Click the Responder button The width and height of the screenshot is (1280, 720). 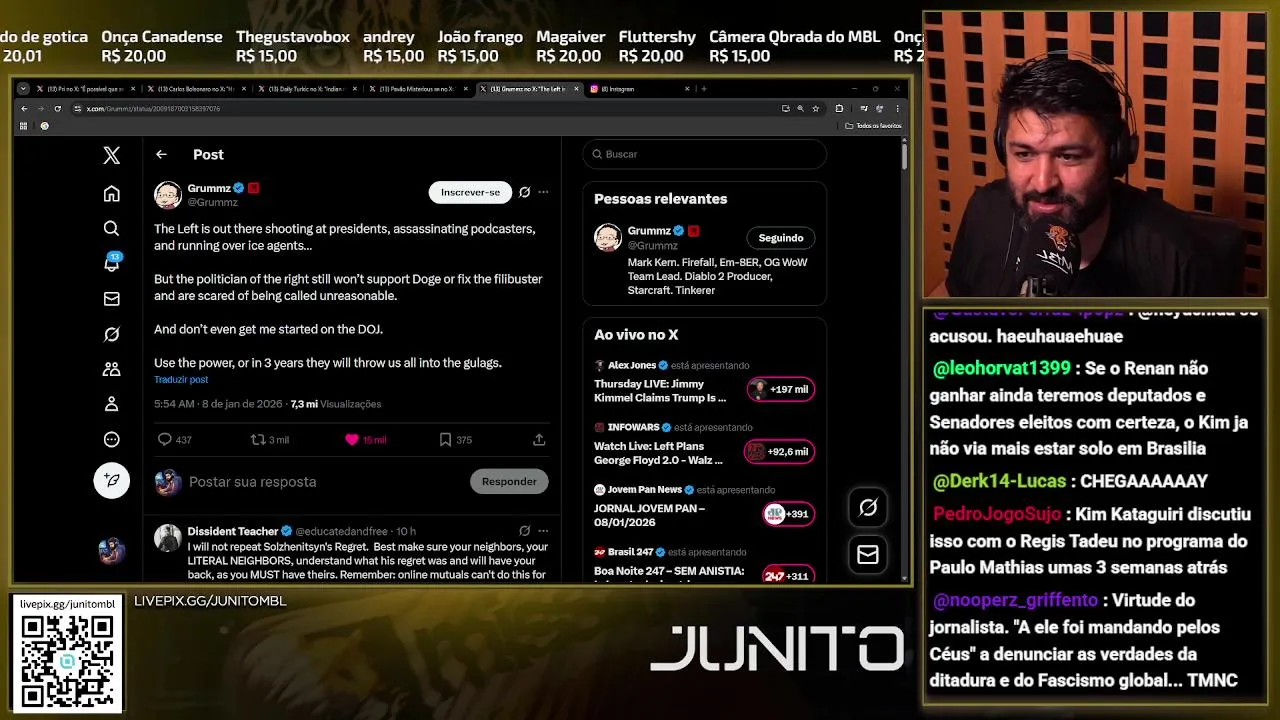[509, 481]
